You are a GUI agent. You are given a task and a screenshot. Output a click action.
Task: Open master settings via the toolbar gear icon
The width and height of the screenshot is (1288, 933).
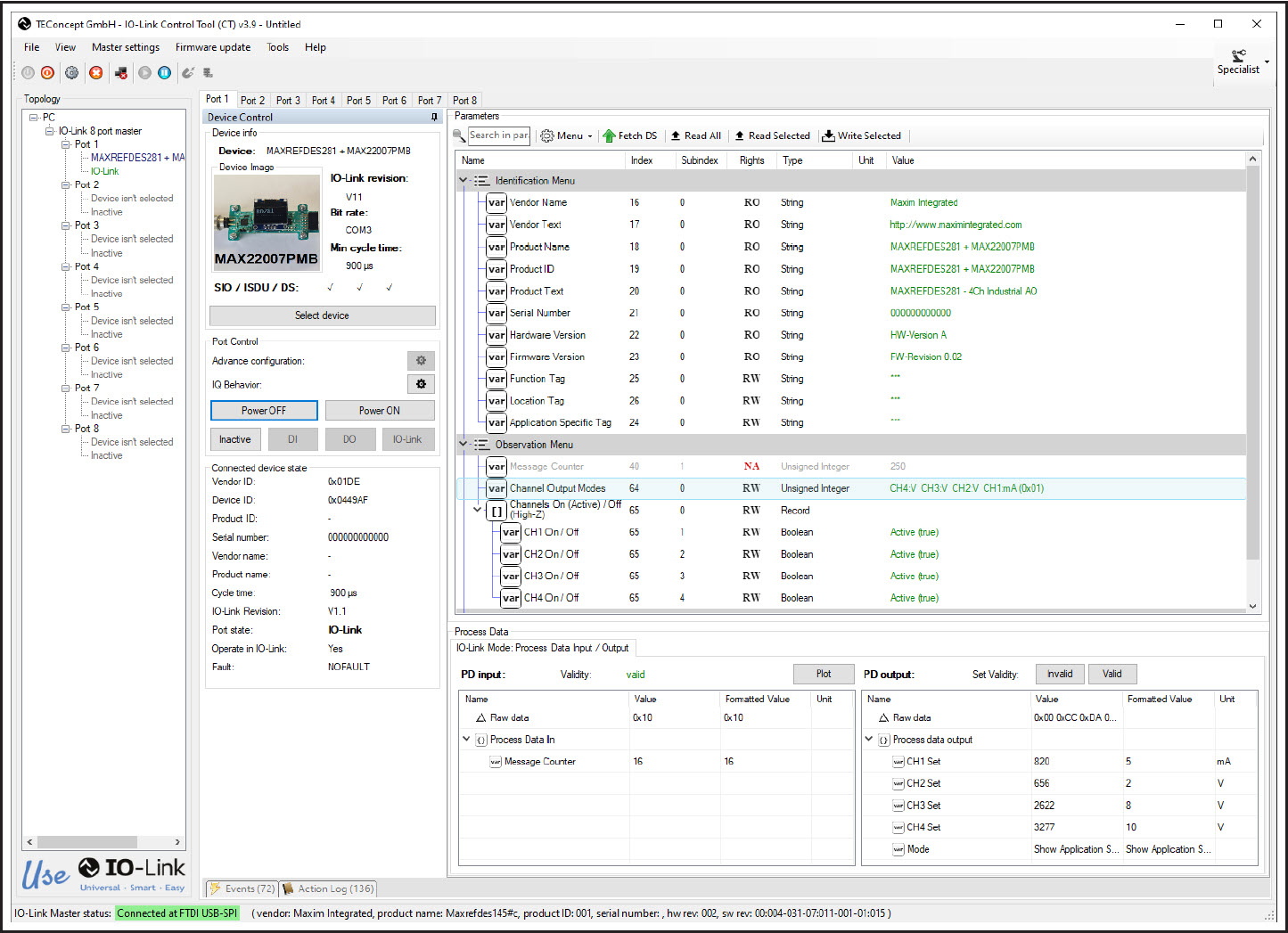(x=72, y=73)
